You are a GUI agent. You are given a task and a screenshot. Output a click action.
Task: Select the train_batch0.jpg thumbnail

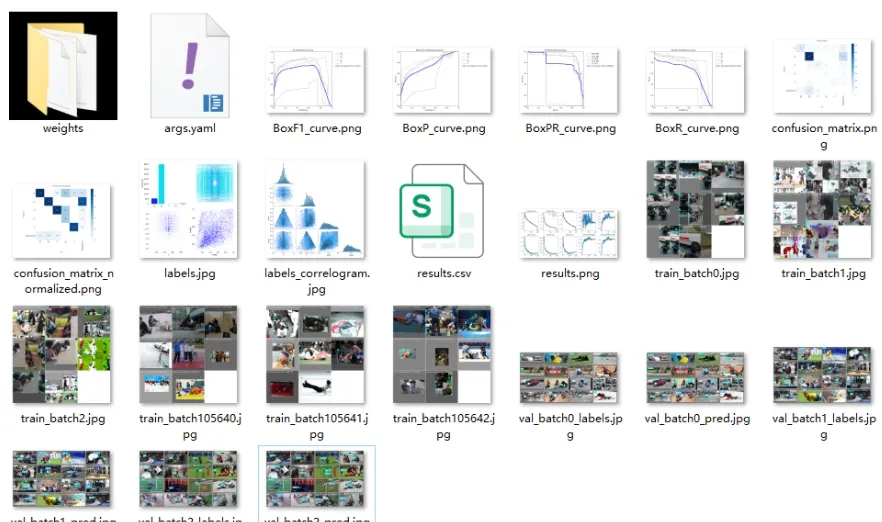(x=696, y=209)
